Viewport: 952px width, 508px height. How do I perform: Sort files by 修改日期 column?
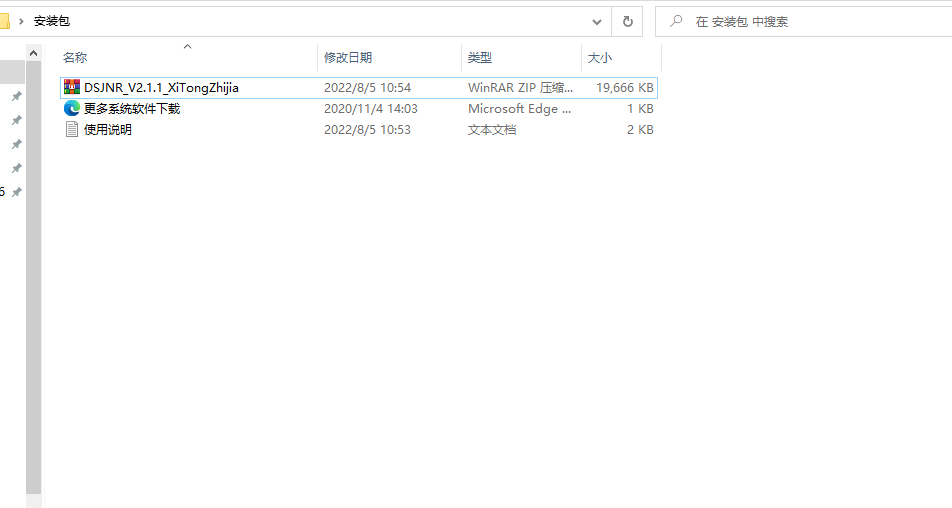pyautogui.click(x=348, y=58)
